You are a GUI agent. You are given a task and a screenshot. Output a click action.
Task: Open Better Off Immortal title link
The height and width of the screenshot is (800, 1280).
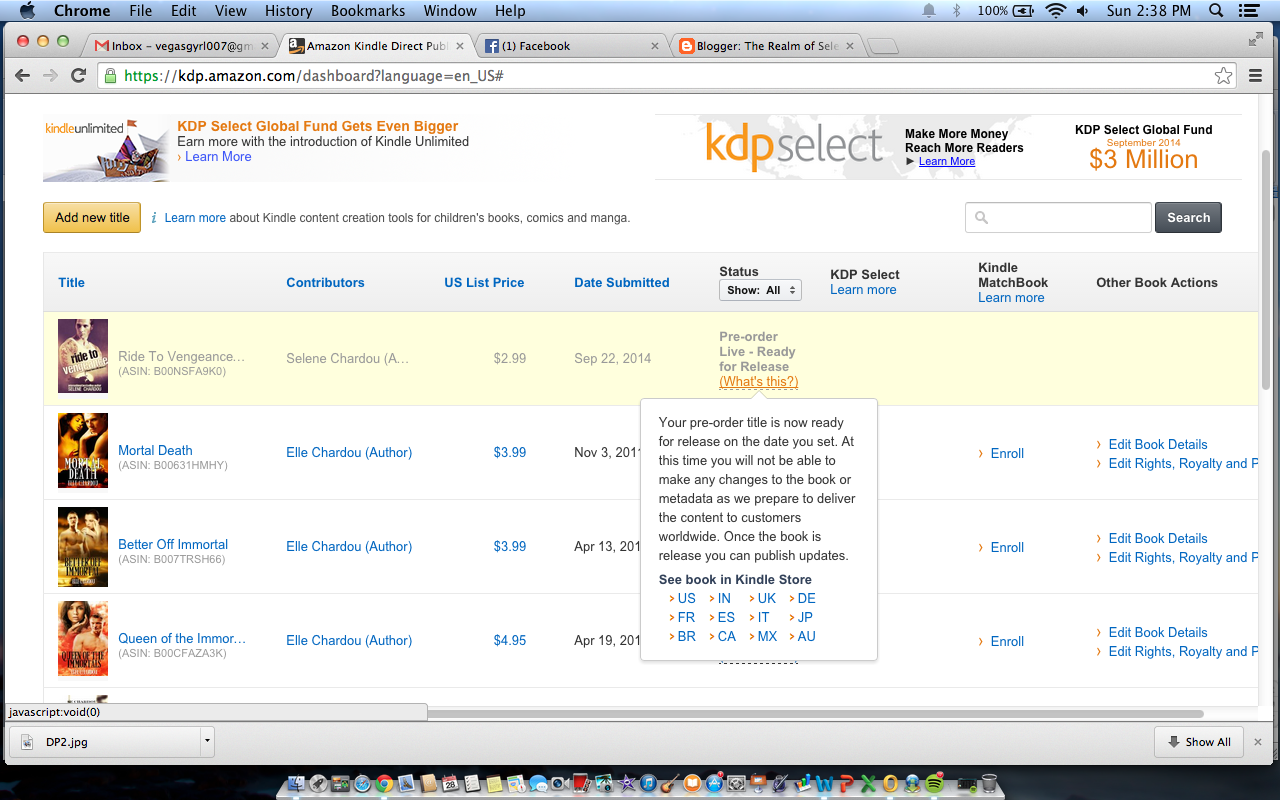[173, 545]
